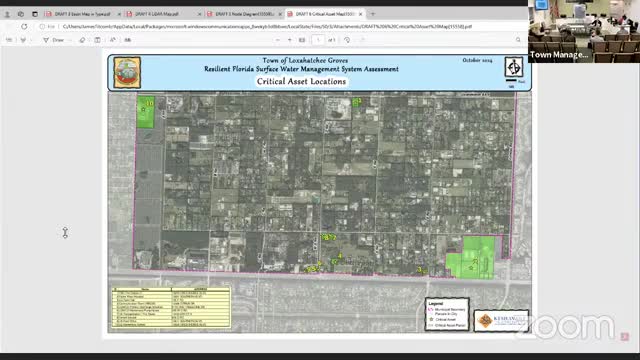Zoom in the PDF
Screen dimensions: 640x360
[x=290, y=40]
